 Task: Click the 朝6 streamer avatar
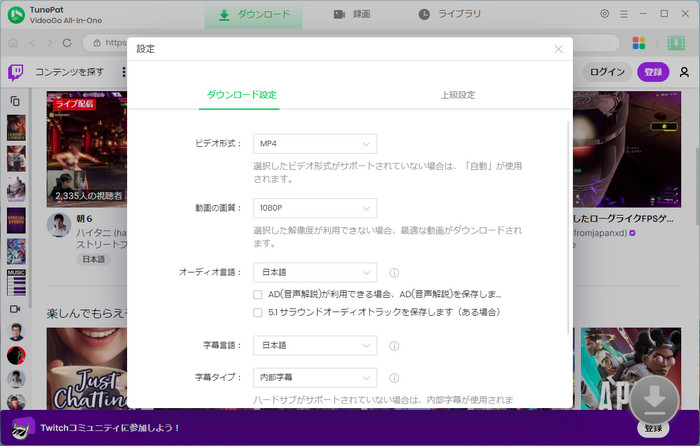pos(59,225)
